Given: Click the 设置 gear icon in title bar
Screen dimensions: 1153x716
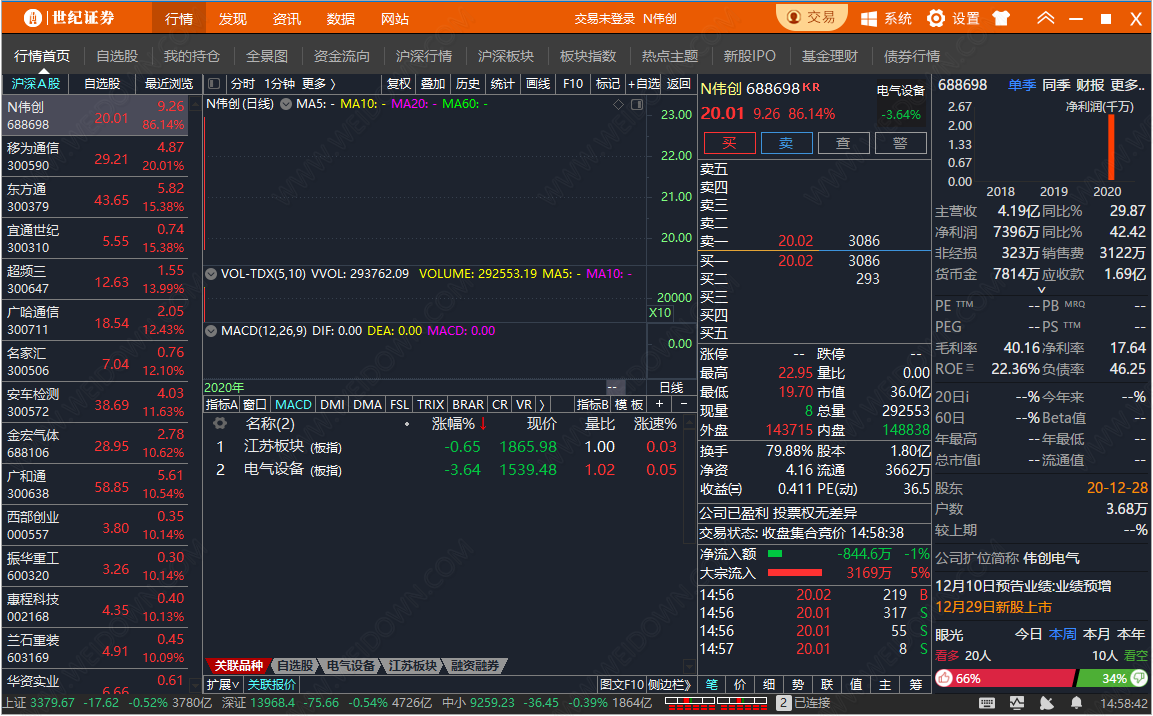Looking at the screenshot, I should click(936, 18).
